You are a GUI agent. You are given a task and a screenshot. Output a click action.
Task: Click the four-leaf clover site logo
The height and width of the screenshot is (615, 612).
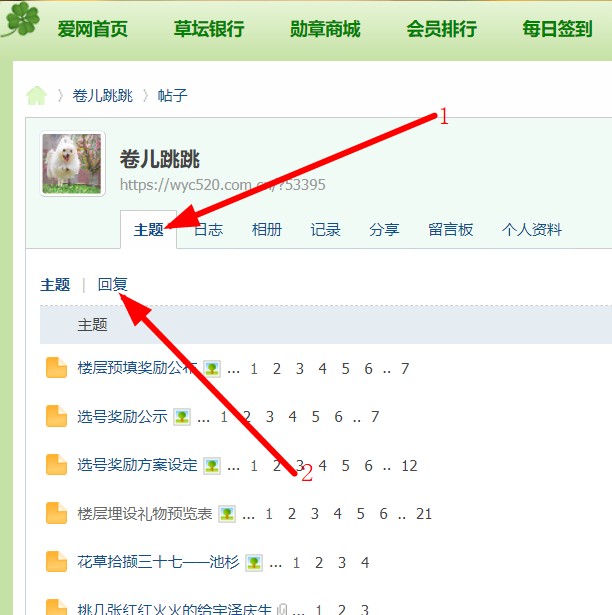point(21,19)
